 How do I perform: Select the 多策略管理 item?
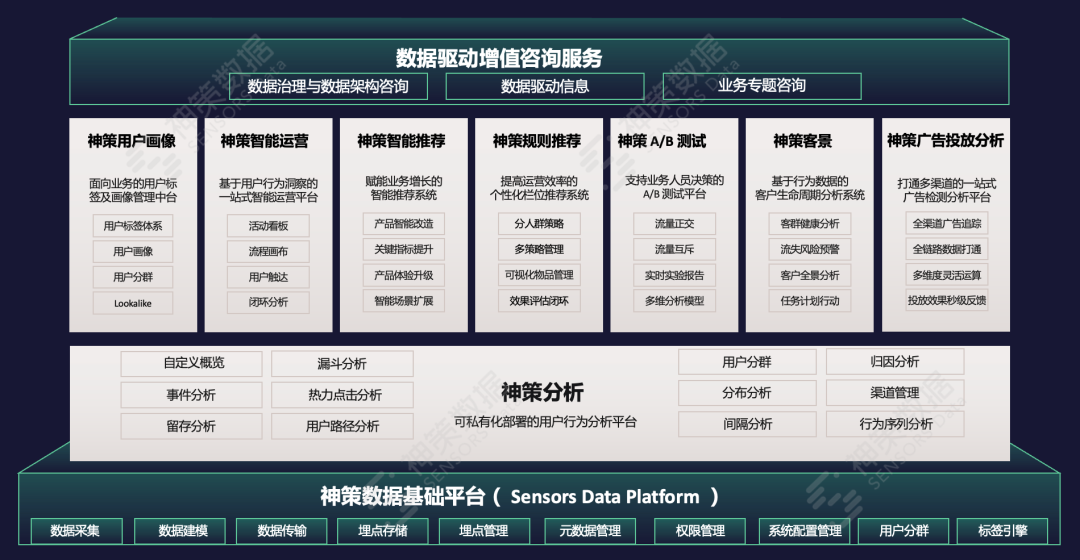(539, 249)
